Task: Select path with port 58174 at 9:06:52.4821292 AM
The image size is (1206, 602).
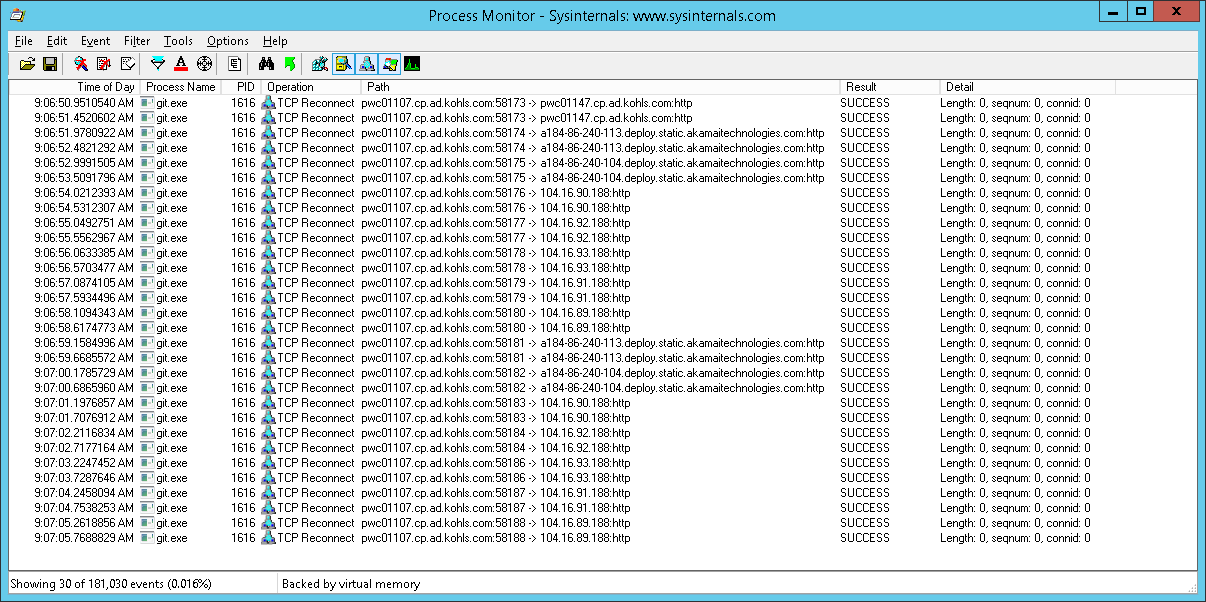Action: pyautogui.click(x=593, y=148)
